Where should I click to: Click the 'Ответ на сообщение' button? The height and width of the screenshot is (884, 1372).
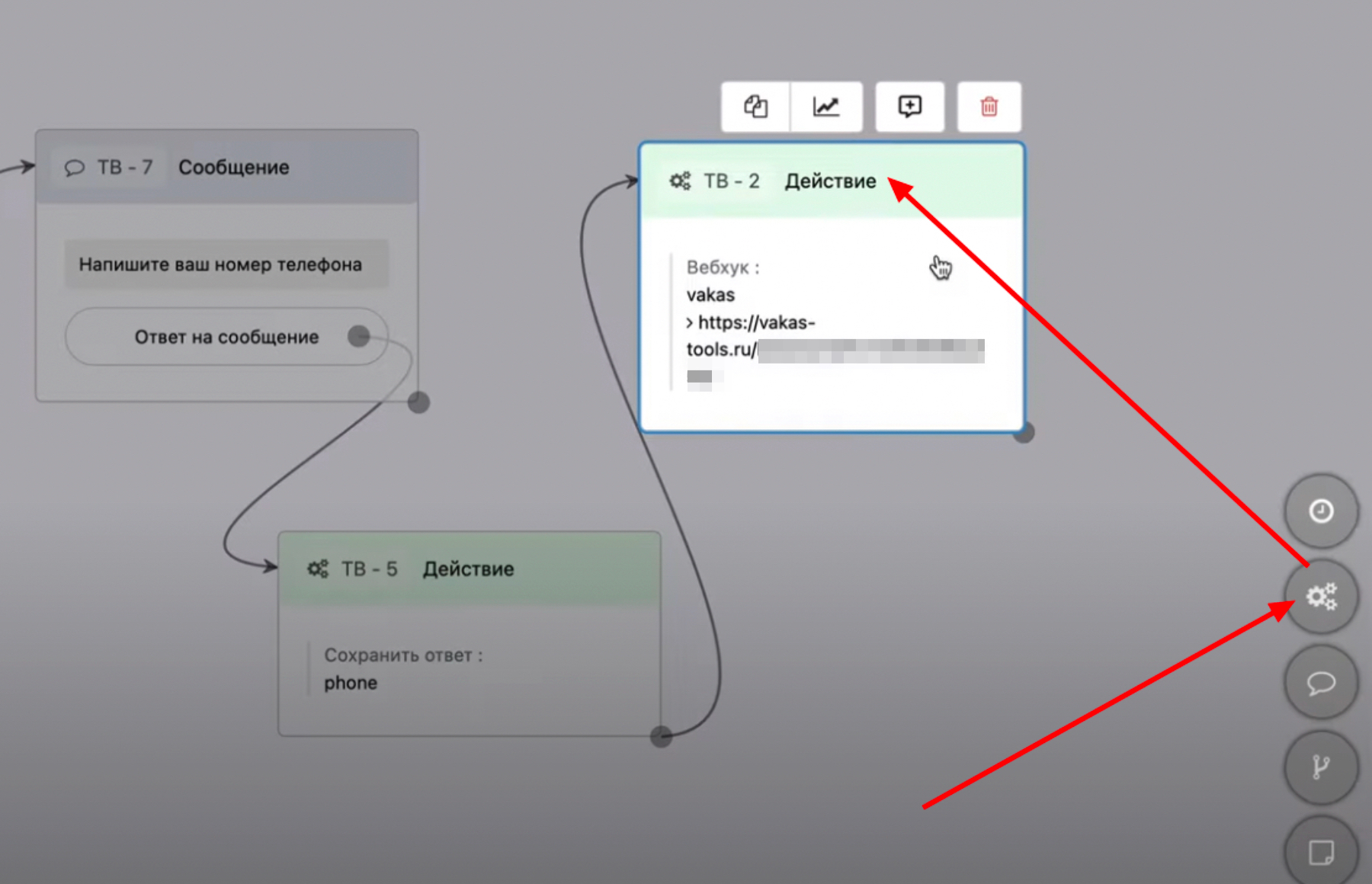coord(226,337)
